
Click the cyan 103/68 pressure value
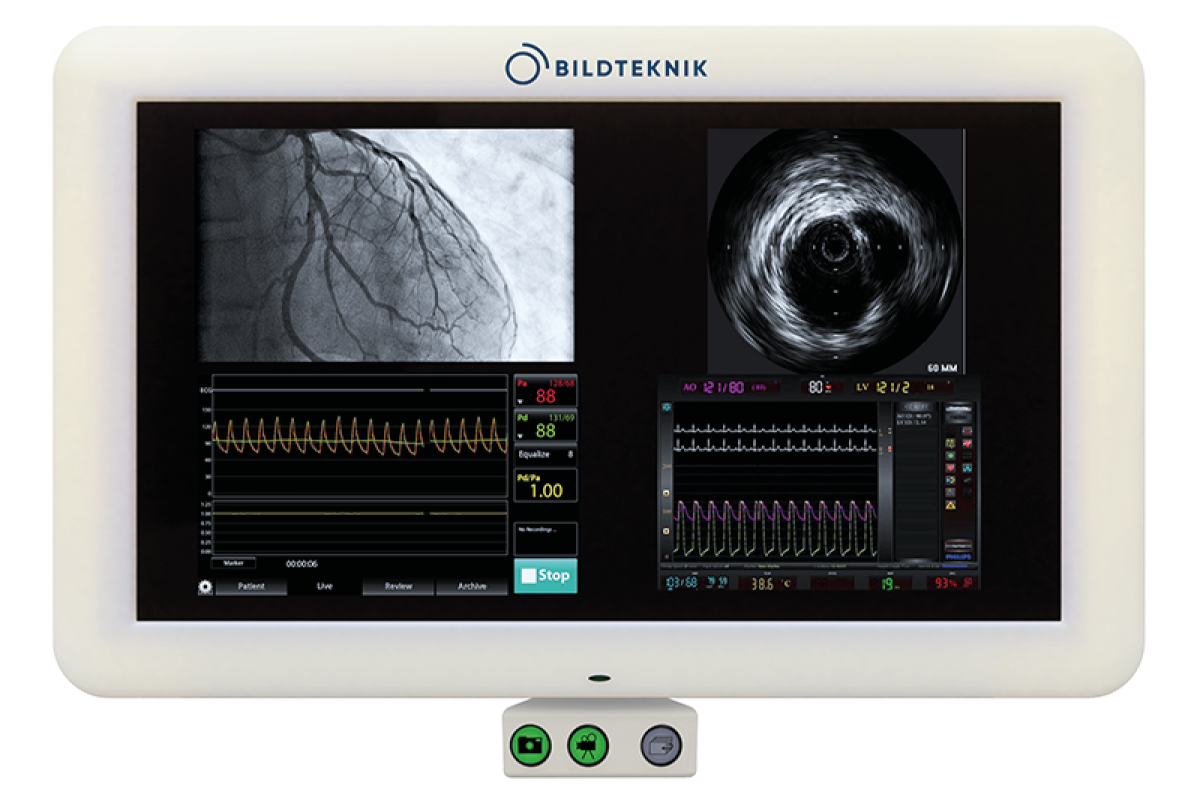[683, 583]
